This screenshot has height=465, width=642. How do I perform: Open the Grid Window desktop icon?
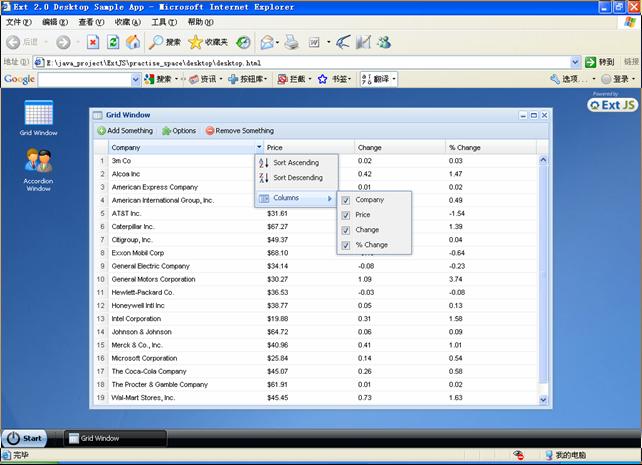click(38, 113)
